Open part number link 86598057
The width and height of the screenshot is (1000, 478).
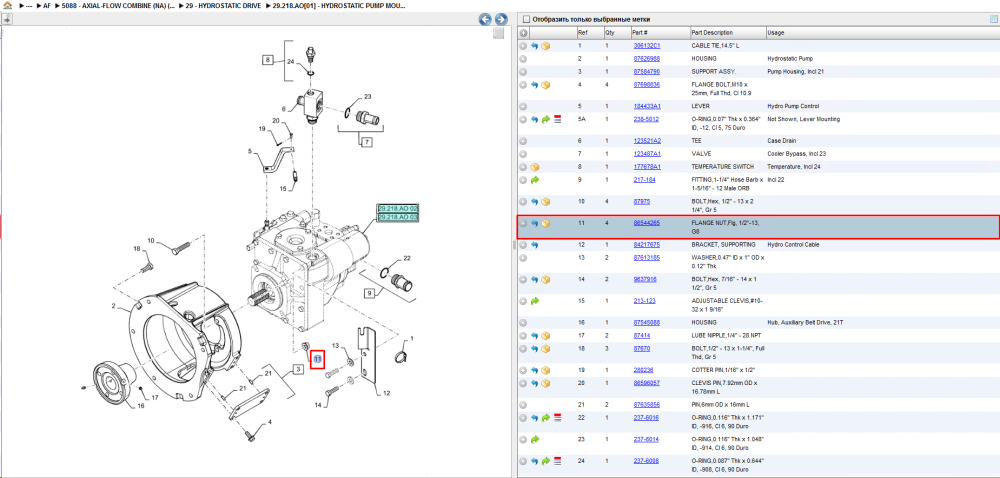647,384
